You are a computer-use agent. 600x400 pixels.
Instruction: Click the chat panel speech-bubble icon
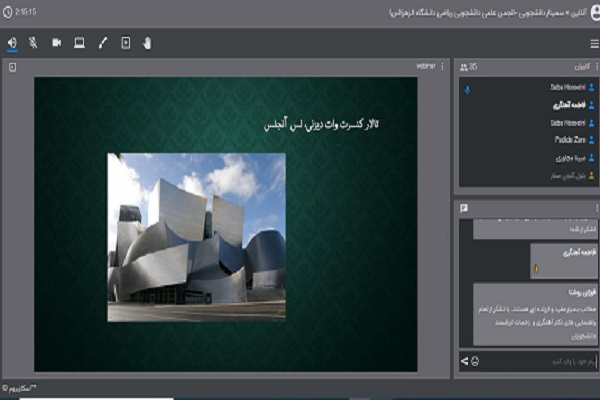[x=464, y=208]
